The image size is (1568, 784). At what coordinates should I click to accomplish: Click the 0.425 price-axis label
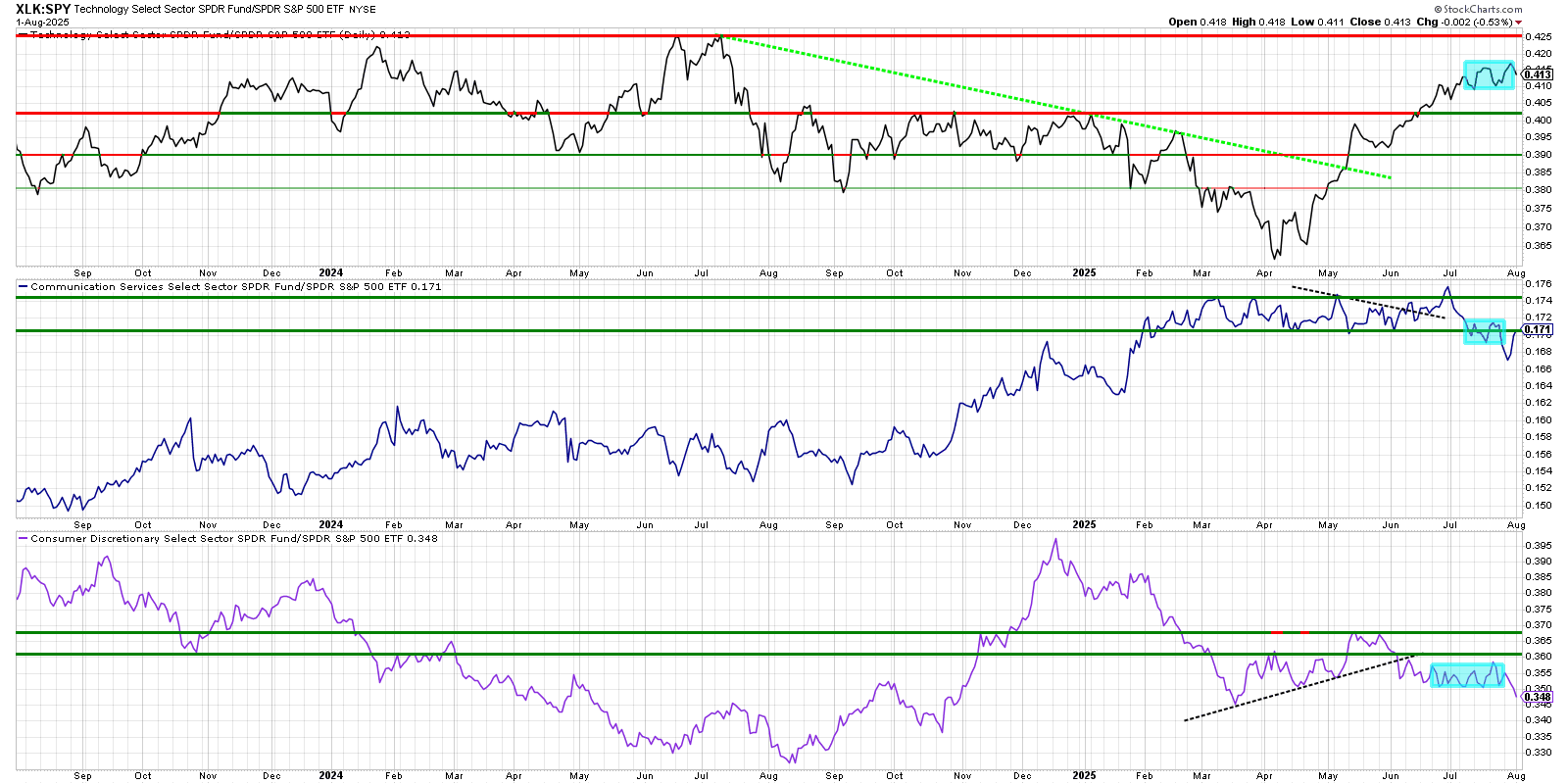(x=1538, y=37)
